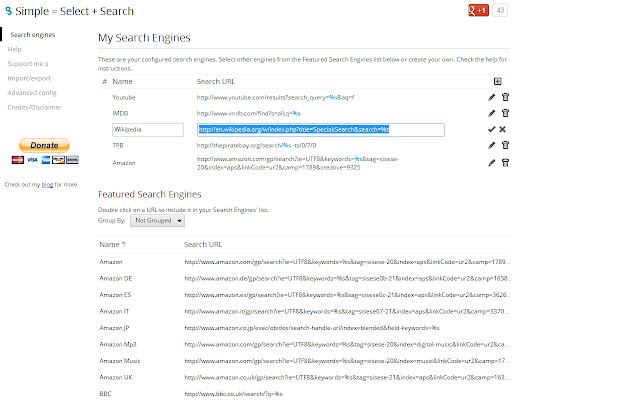Open the Help section in the sidebar
Screen dimensions: 640x400
click(15, 48)
